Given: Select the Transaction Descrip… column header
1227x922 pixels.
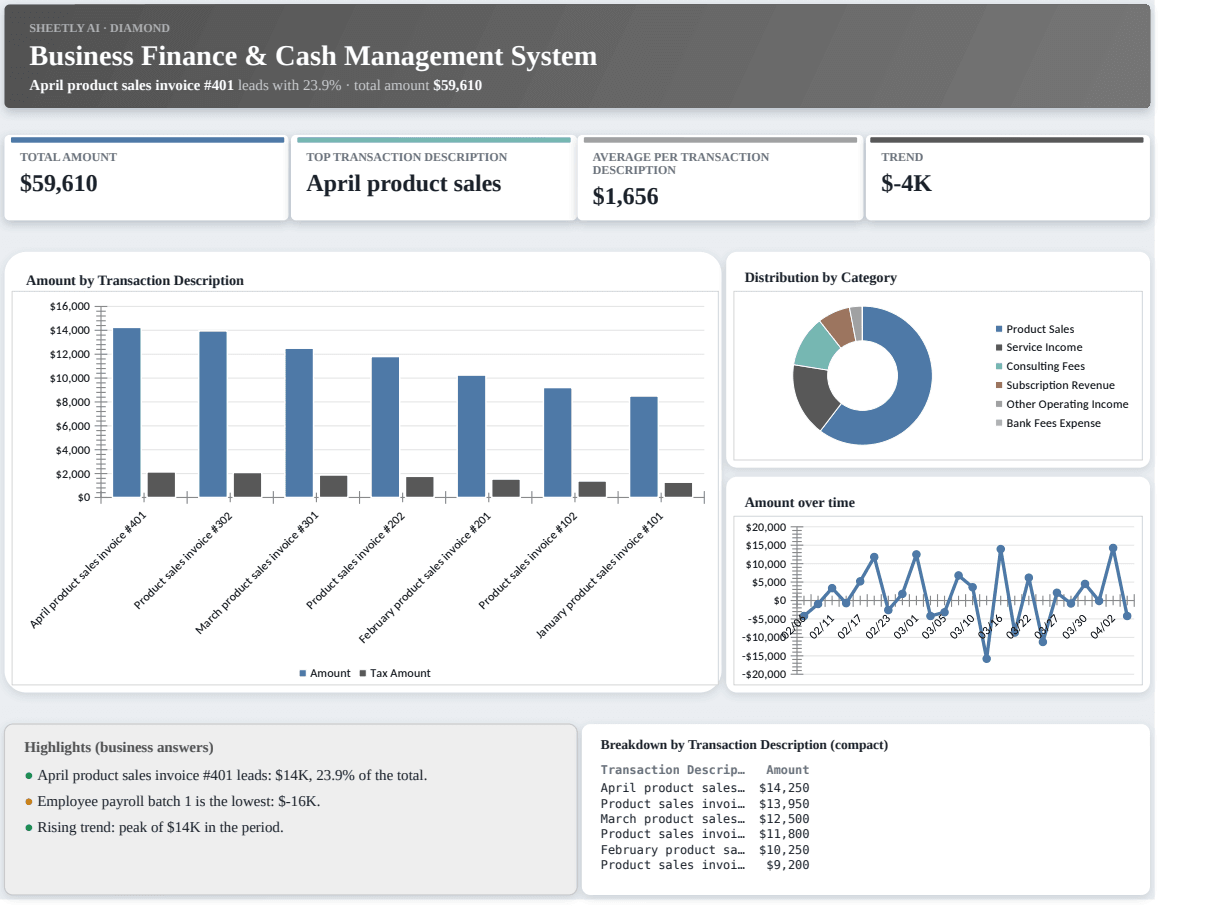Looking at the screenshot, I should (x=673, y=770).
